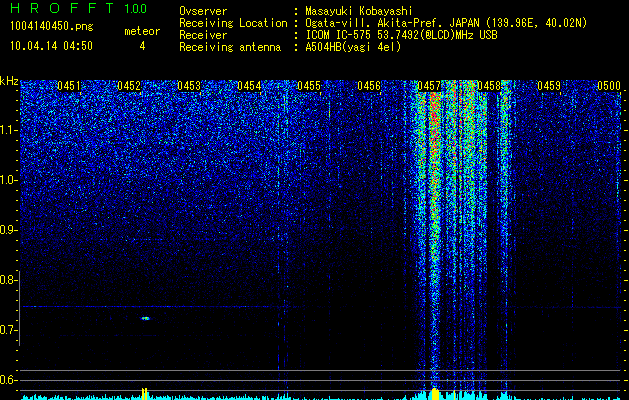Viewport: 629px width, 400px height.
Task: Click the Receiver label
Action: (x=203, y=35)
